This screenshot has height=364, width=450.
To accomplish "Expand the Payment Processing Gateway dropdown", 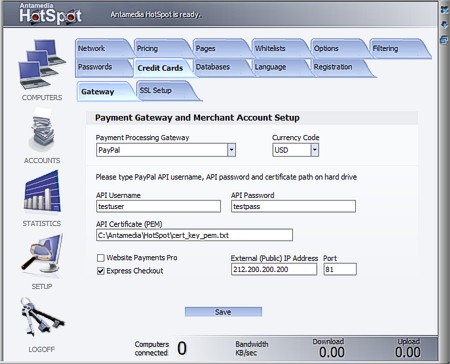I will [232, 150].
